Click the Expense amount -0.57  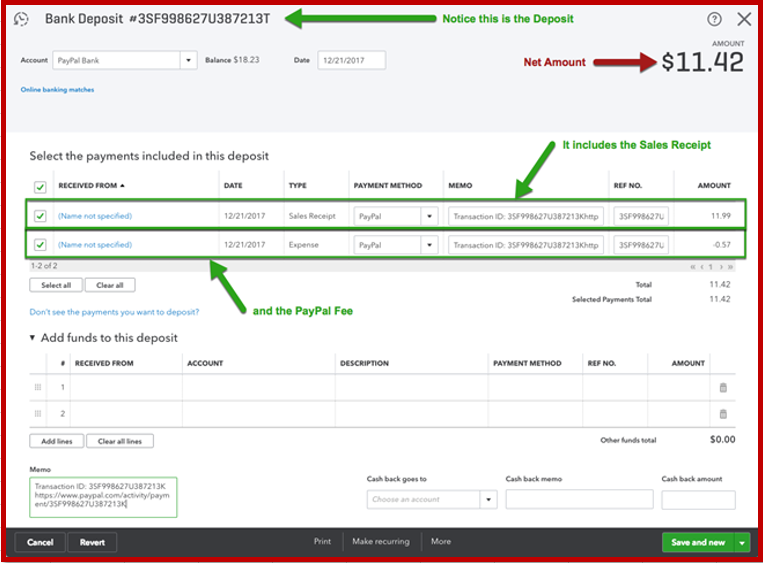point(722,245)
